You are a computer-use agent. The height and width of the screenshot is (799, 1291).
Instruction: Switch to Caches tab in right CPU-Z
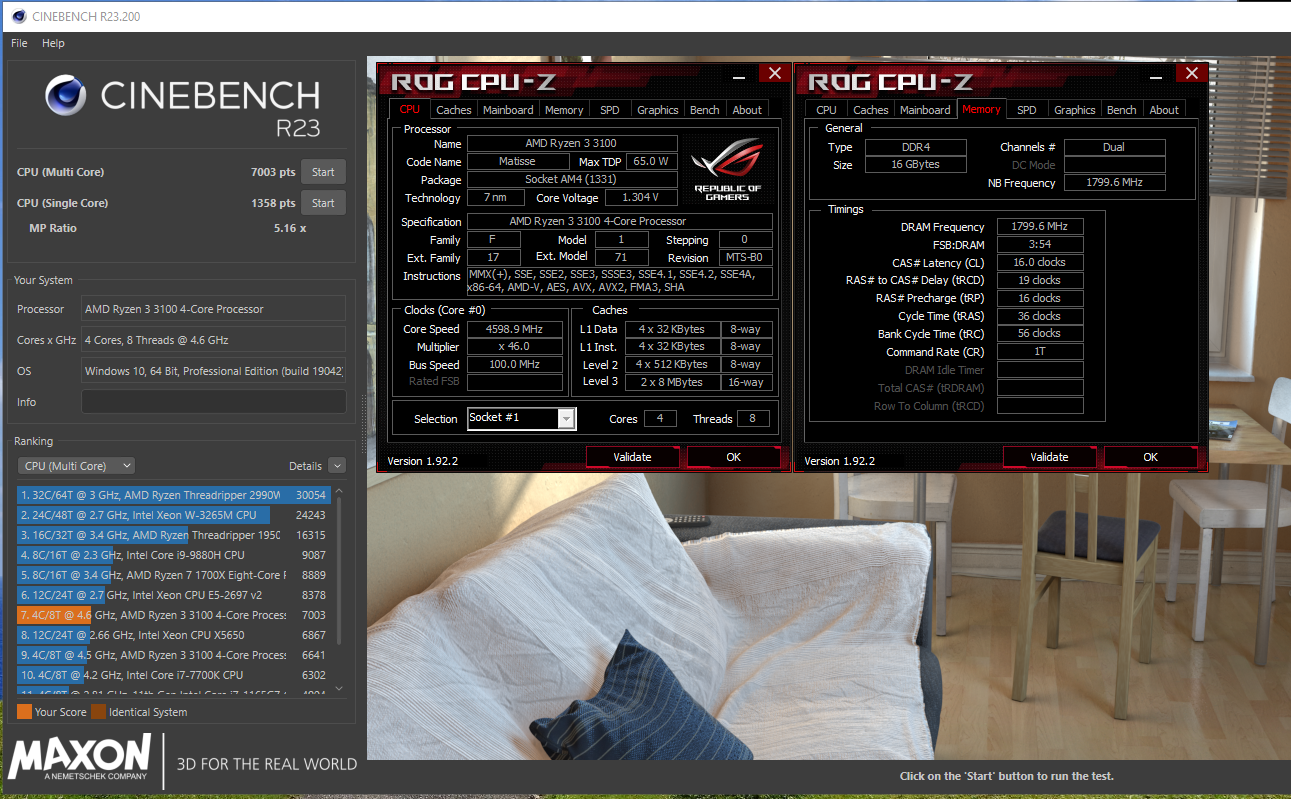point(870,110)
